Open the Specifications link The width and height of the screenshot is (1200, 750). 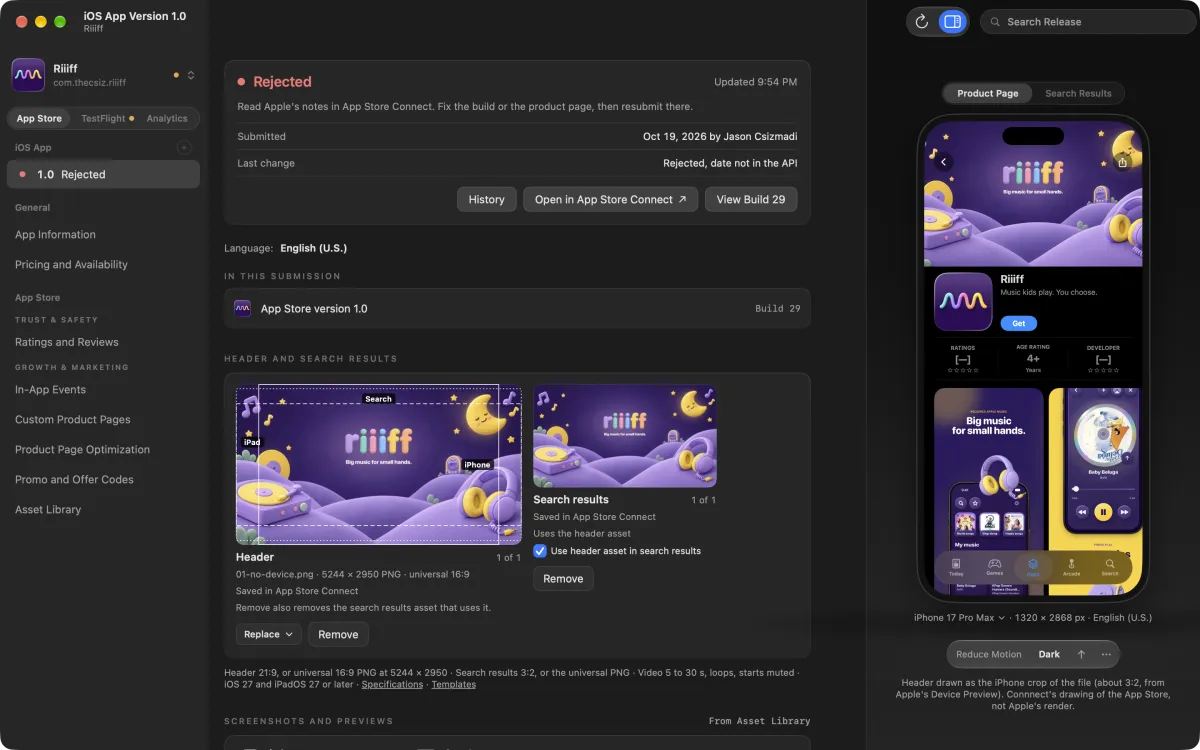point(392,684)
